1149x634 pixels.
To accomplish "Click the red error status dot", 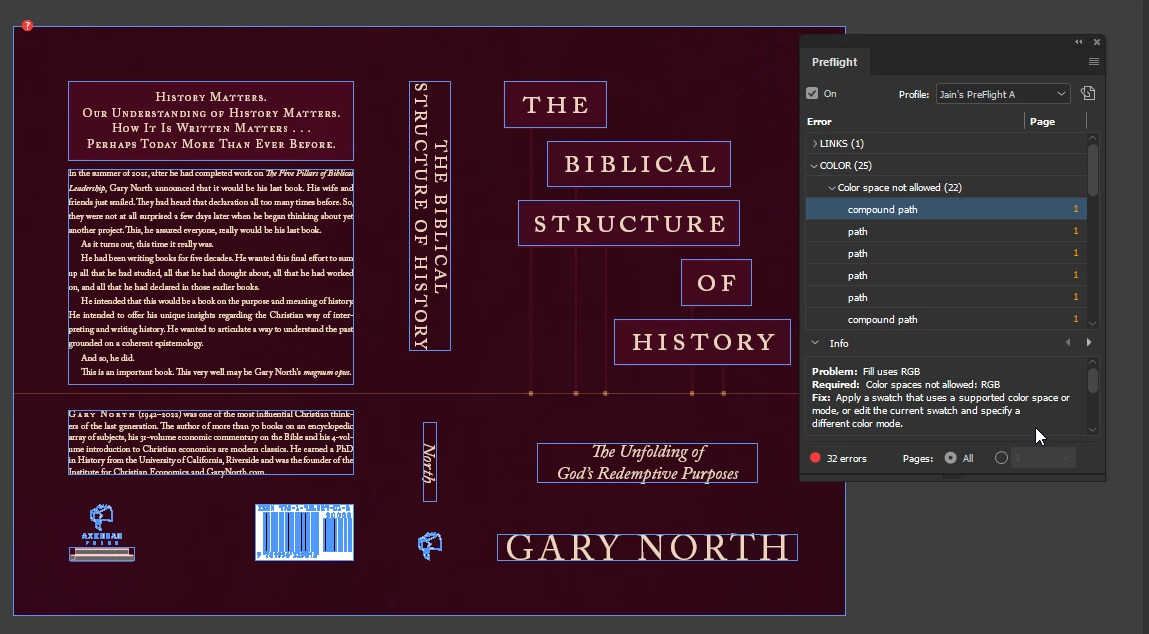I will (815, 457).
